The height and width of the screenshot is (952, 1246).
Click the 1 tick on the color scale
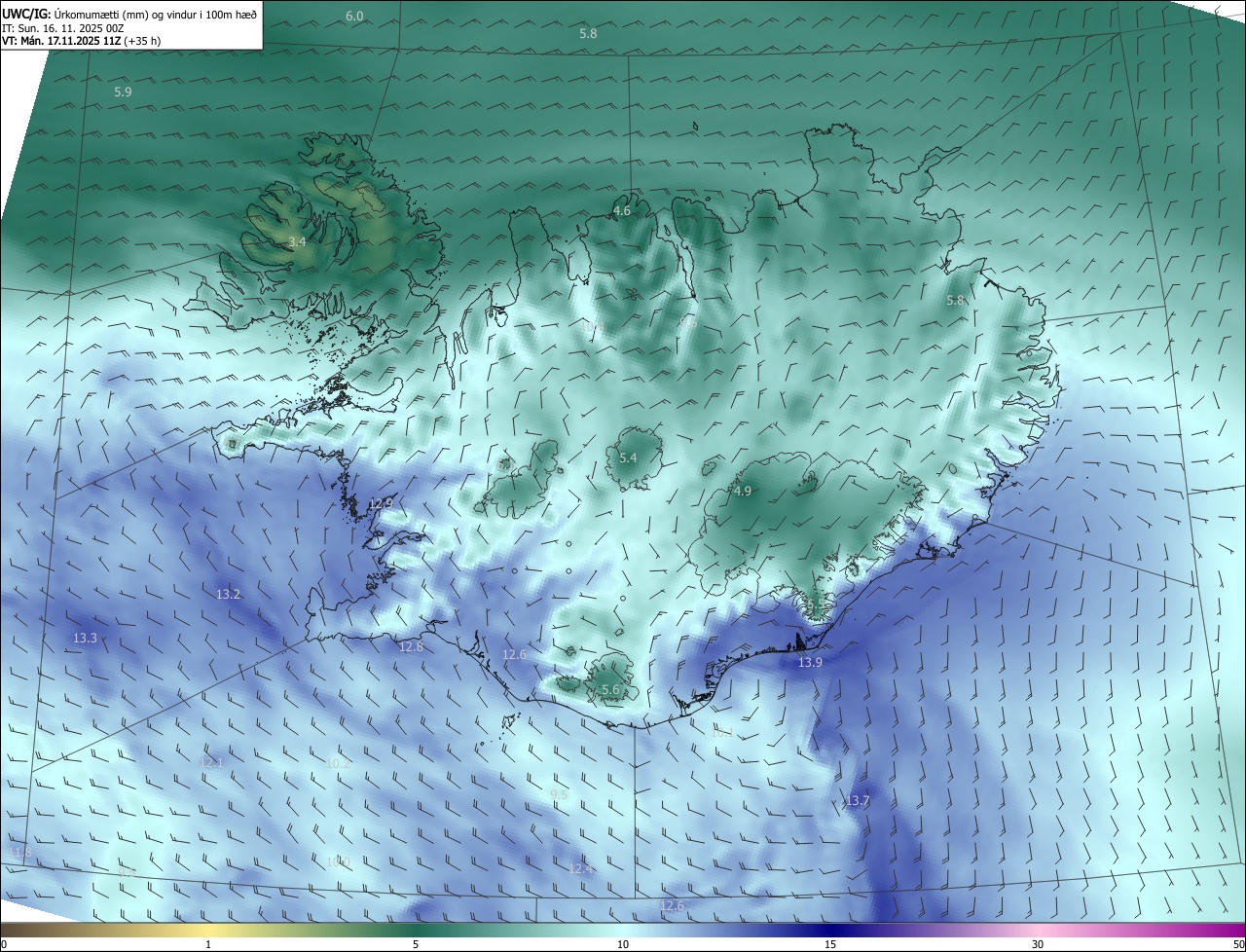click(208, 944)
